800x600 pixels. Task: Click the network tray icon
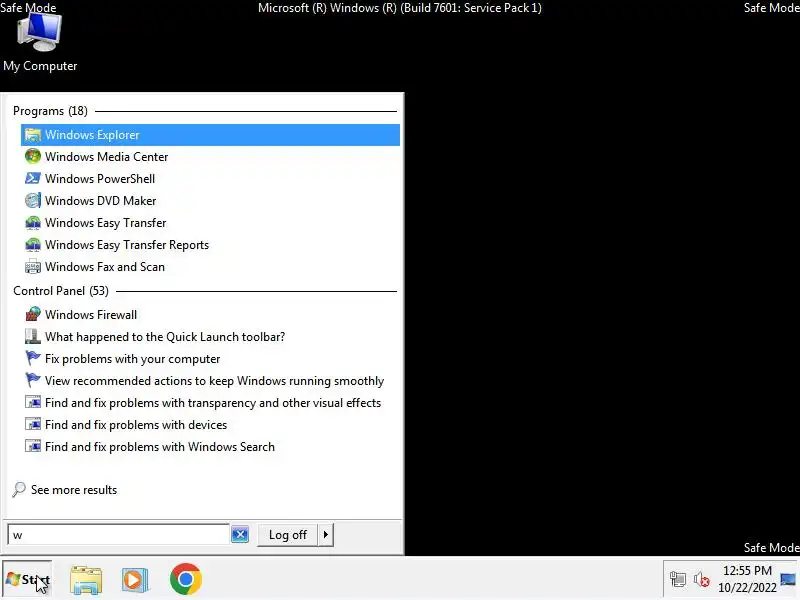(678, 580)
